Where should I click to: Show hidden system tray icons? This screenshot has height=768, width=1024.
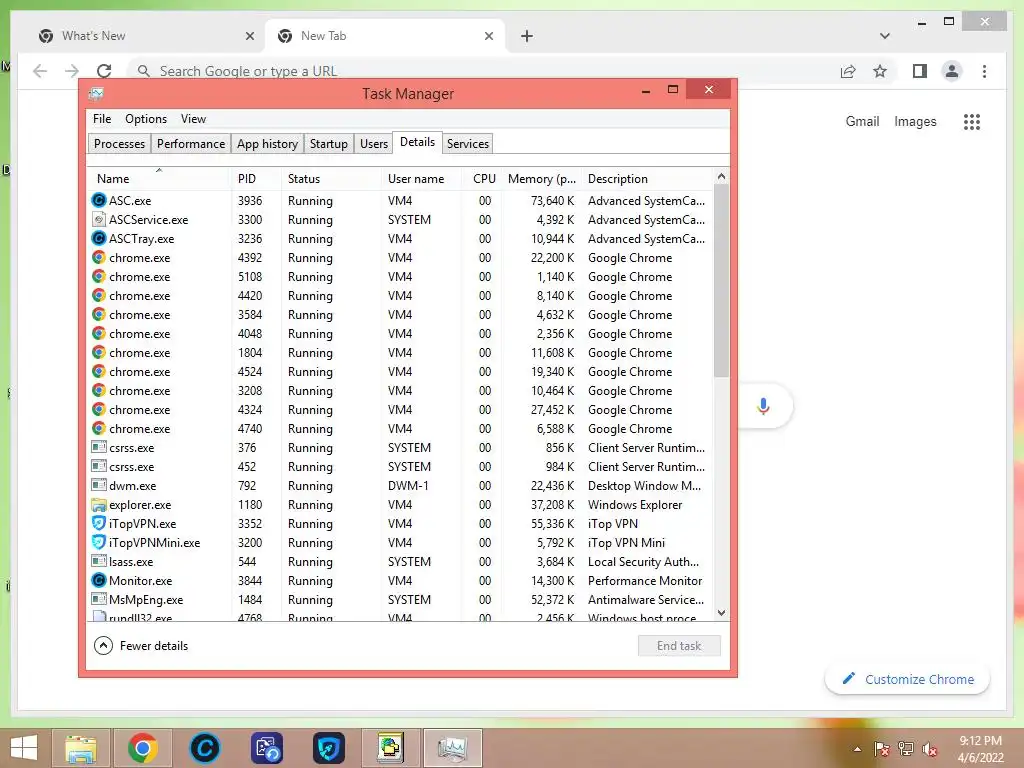point(857,749)
